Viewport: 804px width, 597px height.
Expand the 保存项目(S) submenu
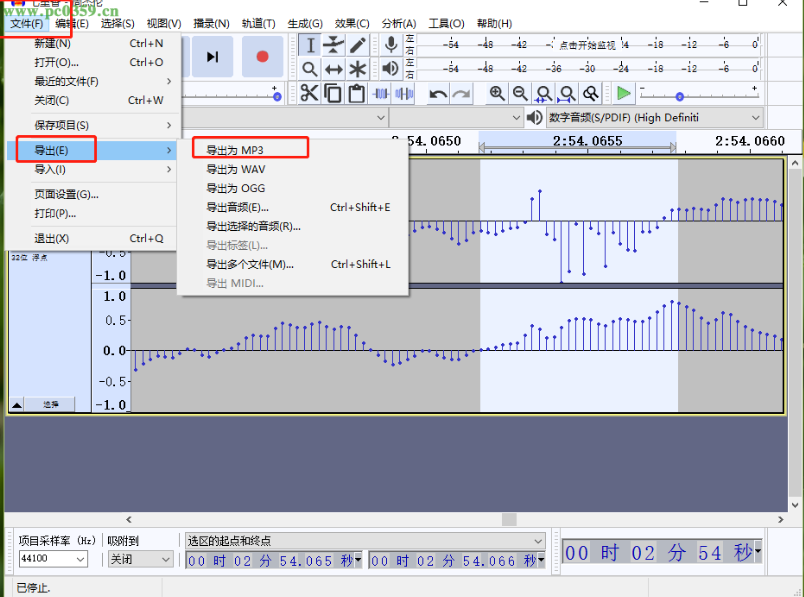[94, 125]
